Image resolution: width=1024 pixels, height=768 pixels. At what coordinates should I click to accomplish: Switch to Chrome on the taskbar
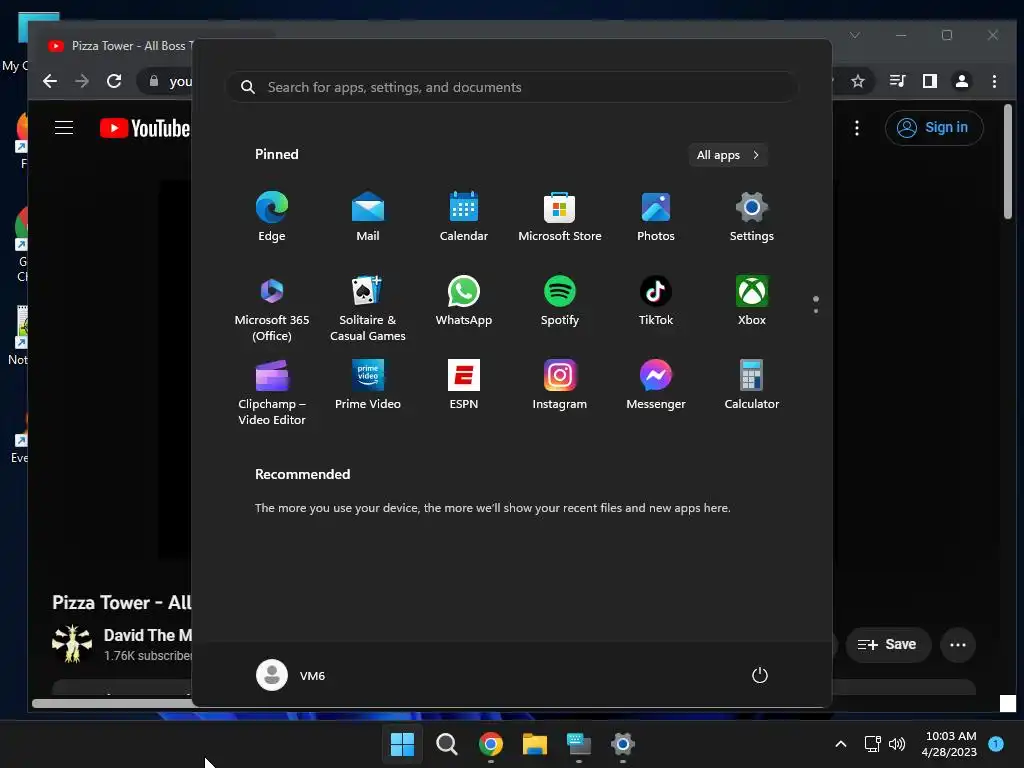(x=490, y=743)
